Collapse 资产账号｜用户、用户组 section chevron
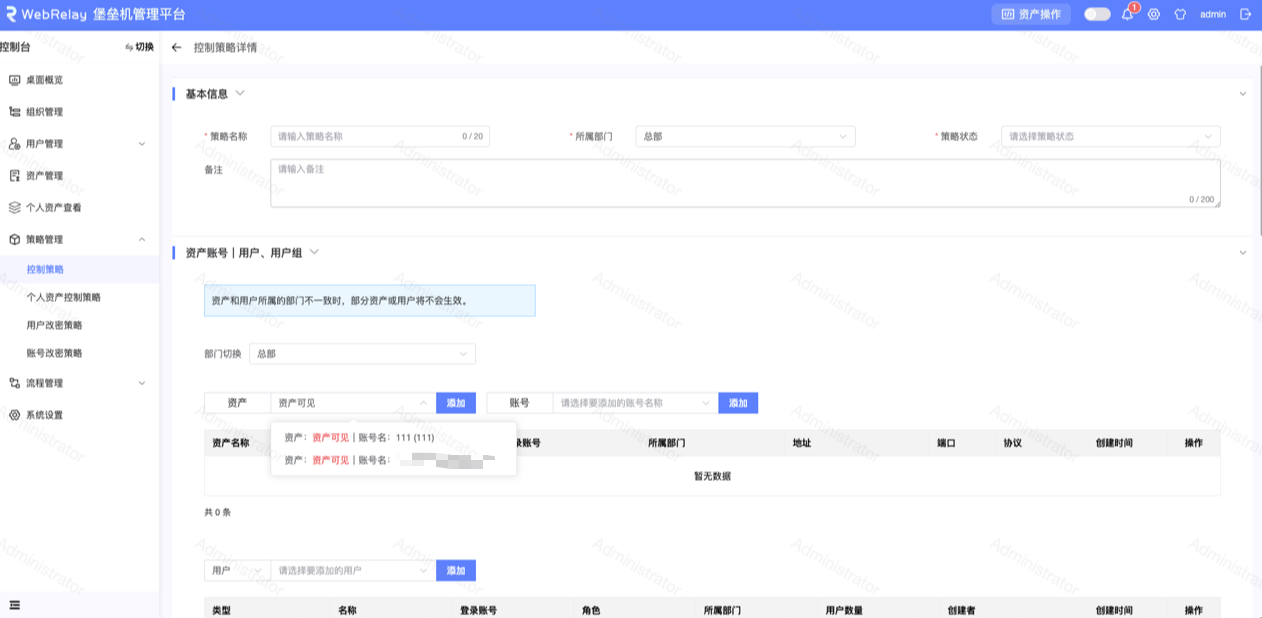The width and height of the screenshot is (1262, 618). point(314,252)
